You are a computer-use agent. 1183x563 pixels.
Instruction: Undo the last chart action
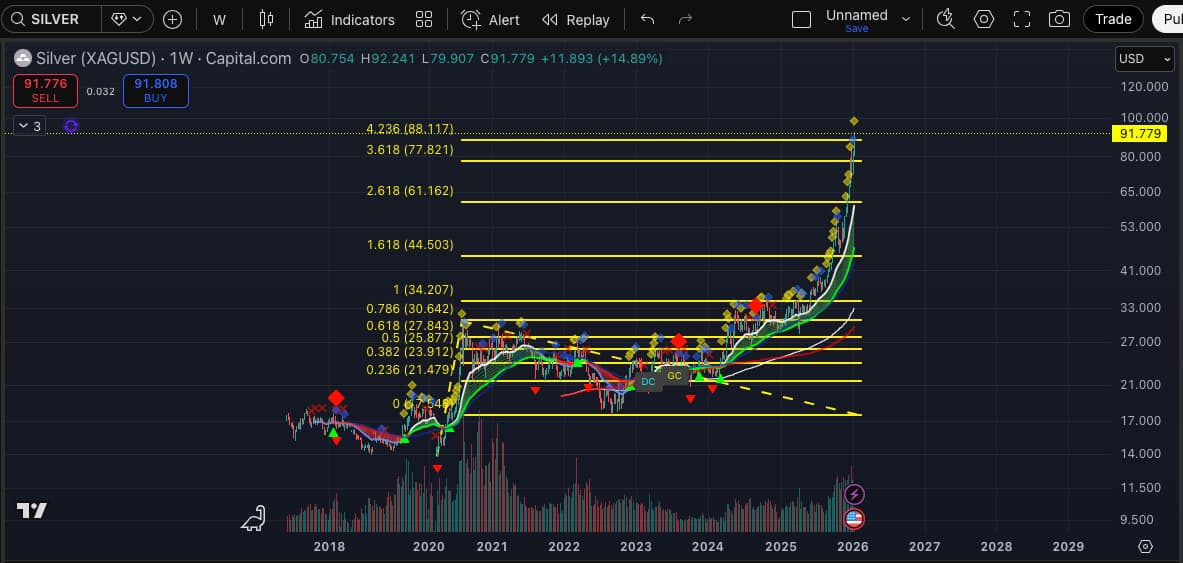point(647,19)
